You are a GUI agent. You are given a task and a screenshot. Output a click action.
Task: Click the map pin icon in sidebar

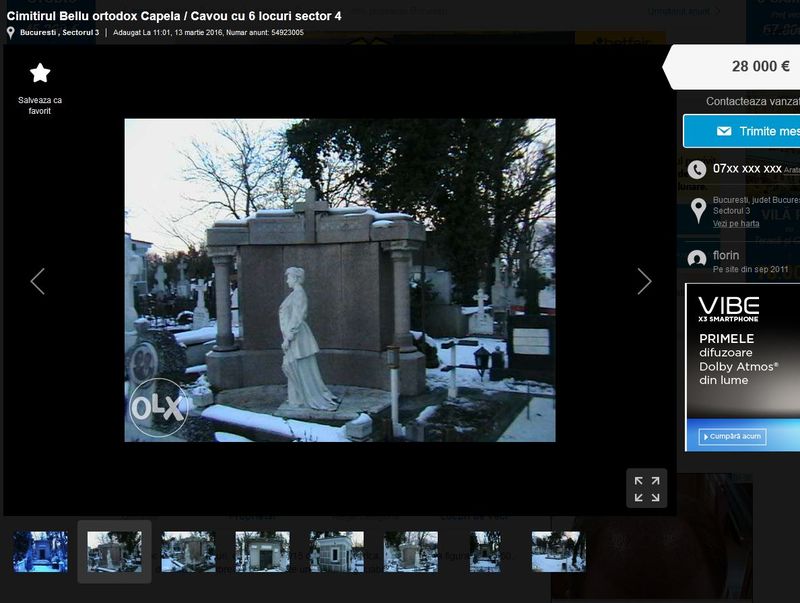coord(697,211)
